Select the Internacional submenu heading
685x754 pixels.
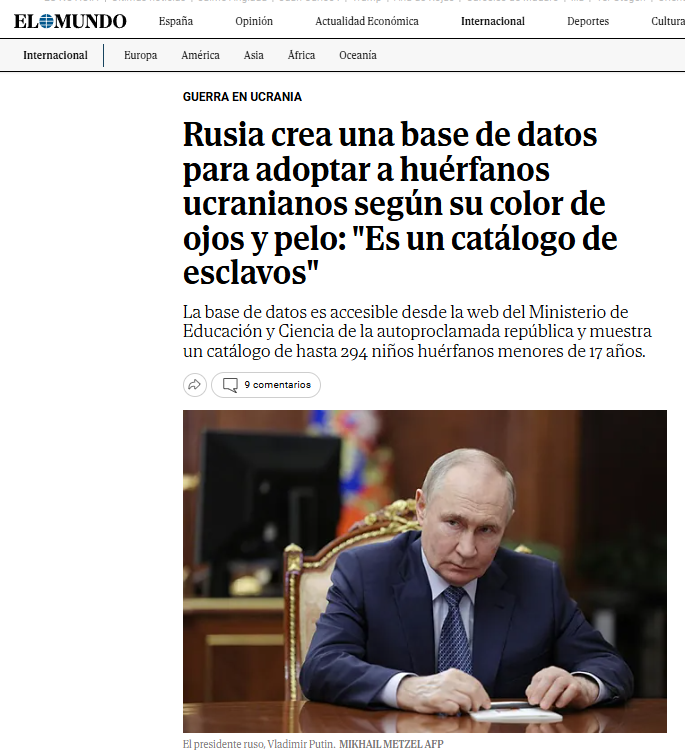tap(55, 55)
